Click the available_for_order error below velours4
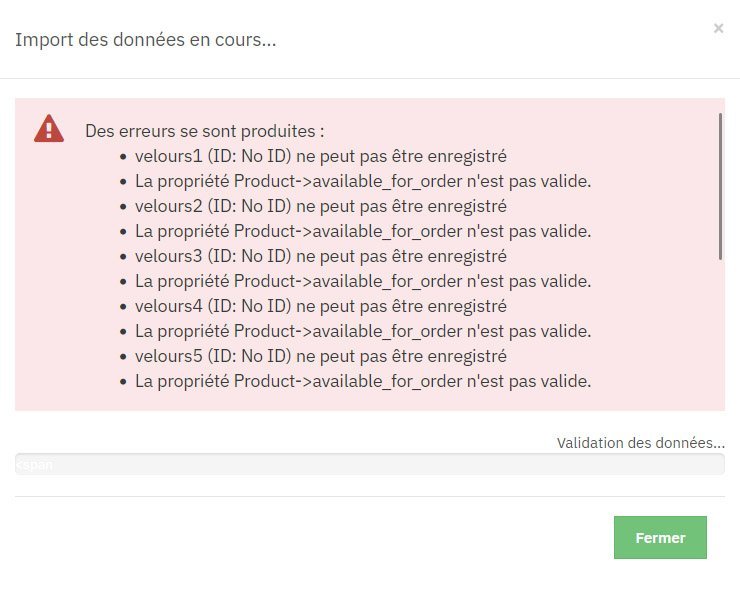The height and width of the screenshot is (596, 740). pos(363,331)
